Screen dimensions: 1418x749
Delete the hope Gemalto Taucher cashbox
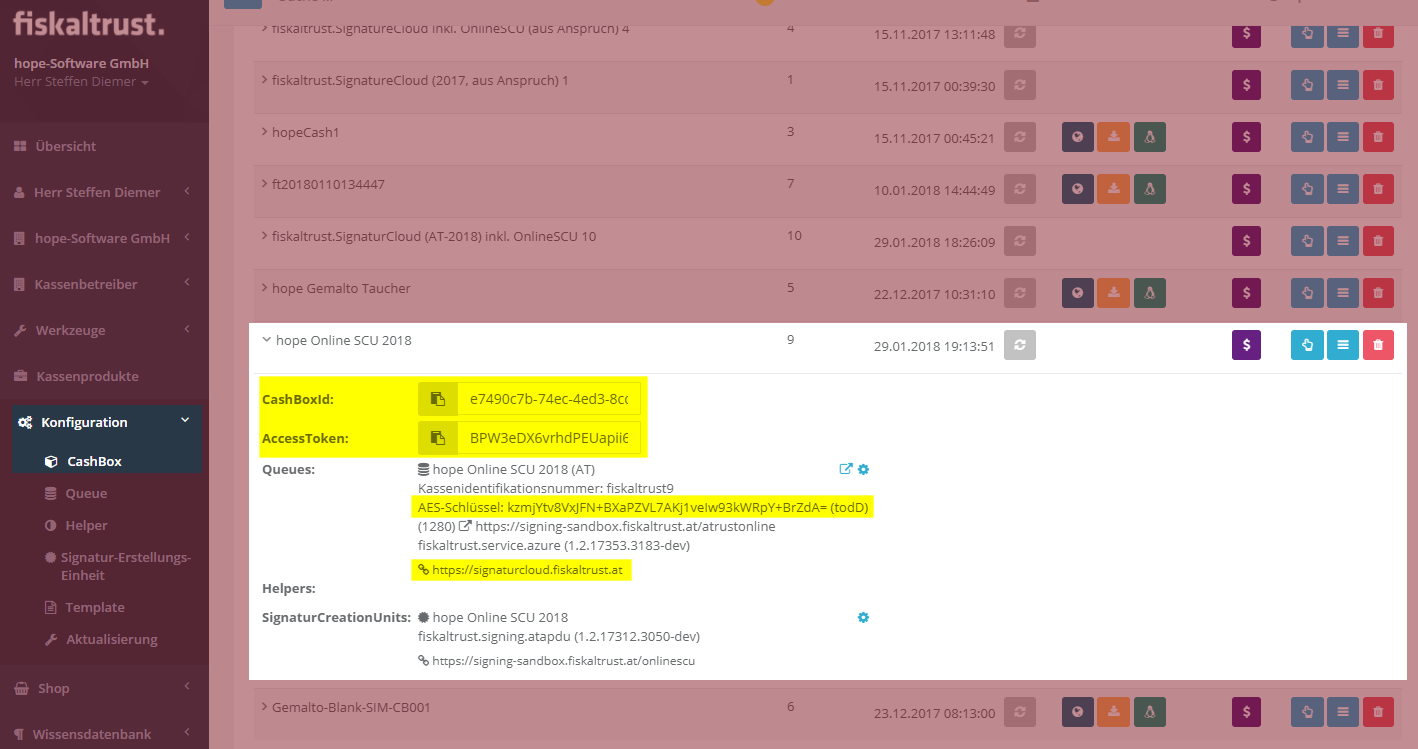pyautogui.click(x=1378, y=293)
